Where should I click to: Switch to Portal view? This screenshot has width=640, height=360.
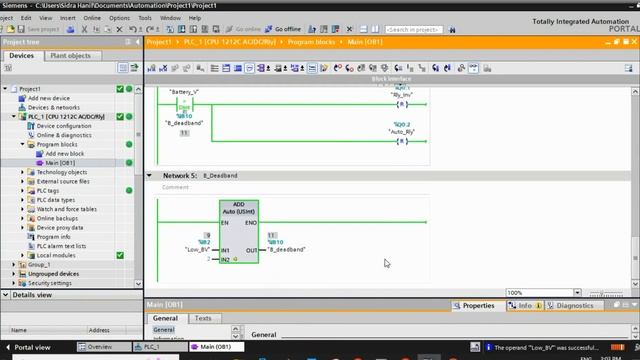[28, 347]
